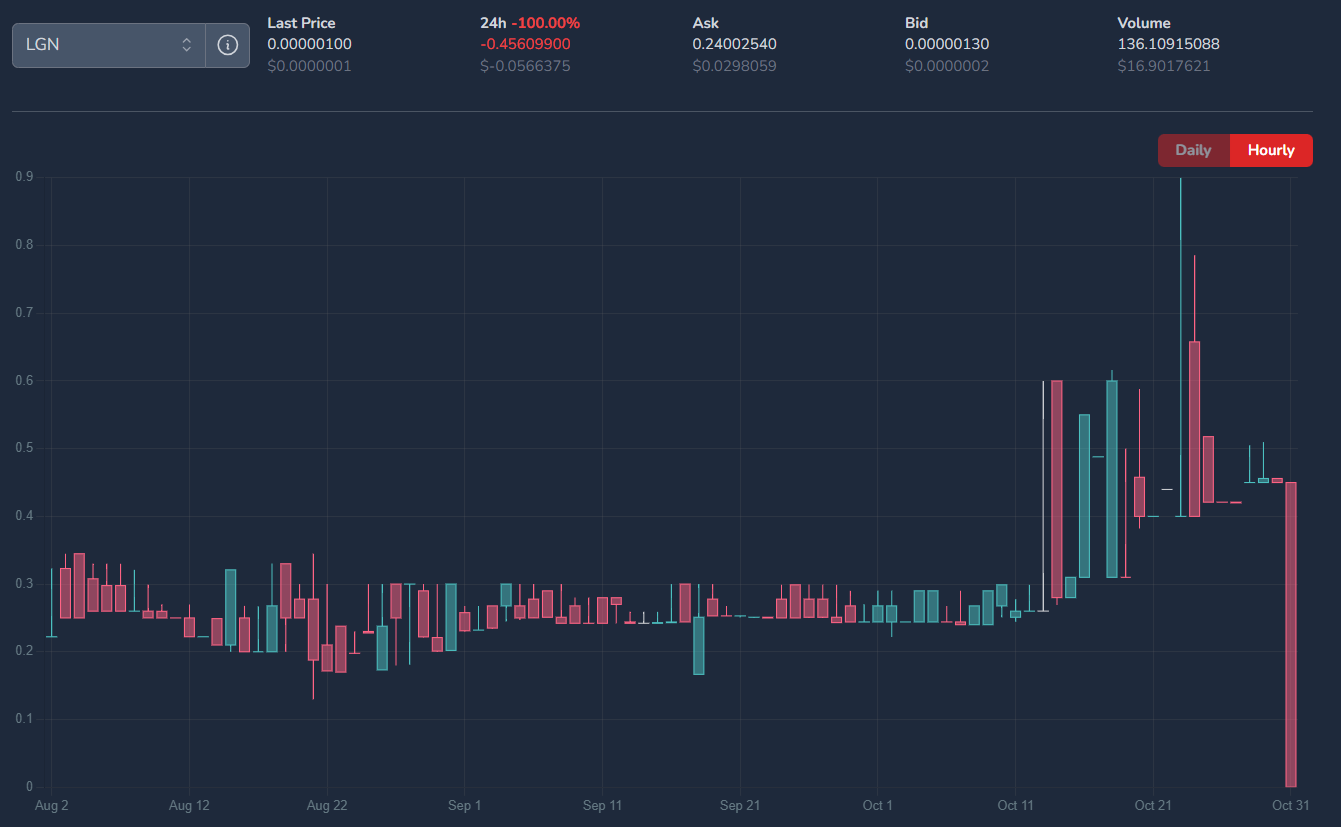
Task: Open the info icon next to LGN
Action: (228, 45)
